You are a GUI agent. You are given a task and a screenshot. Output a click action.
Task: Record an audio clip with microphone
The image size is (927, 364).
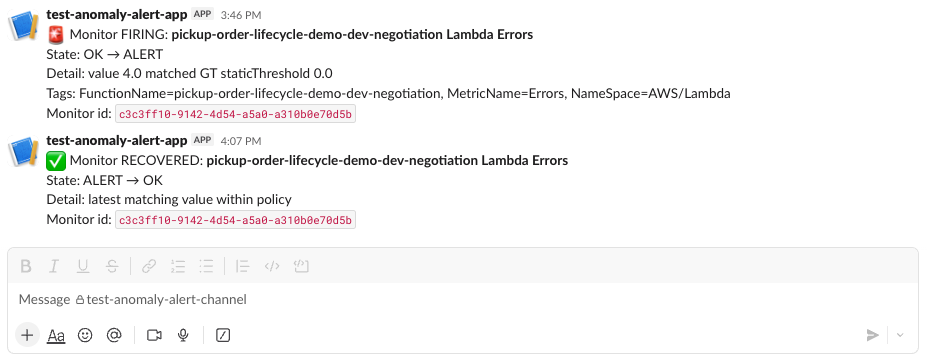click(x=183, y=335)
